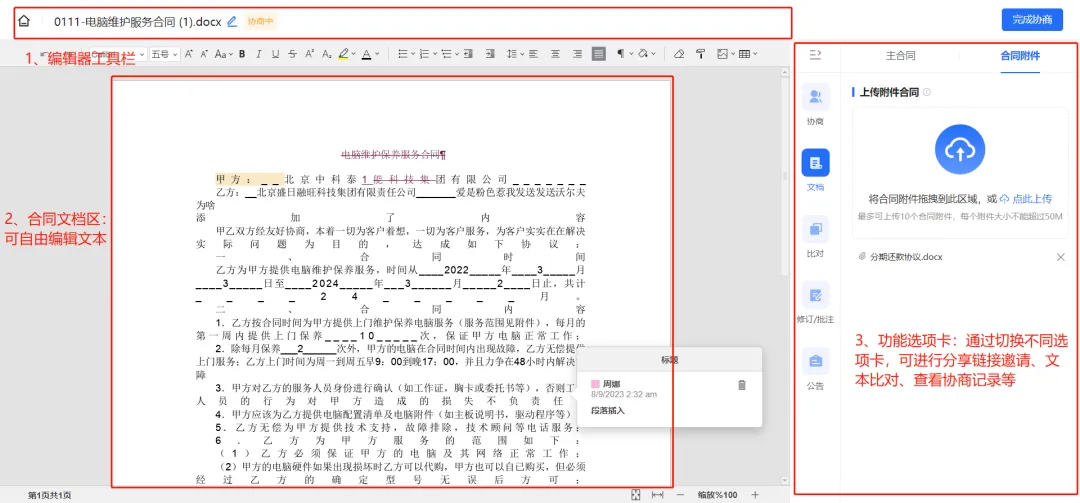The height and width of the screenshot is (503, 1080).
Task: Open the 公告 announcement panel icon
Action: tap(816, 361)
